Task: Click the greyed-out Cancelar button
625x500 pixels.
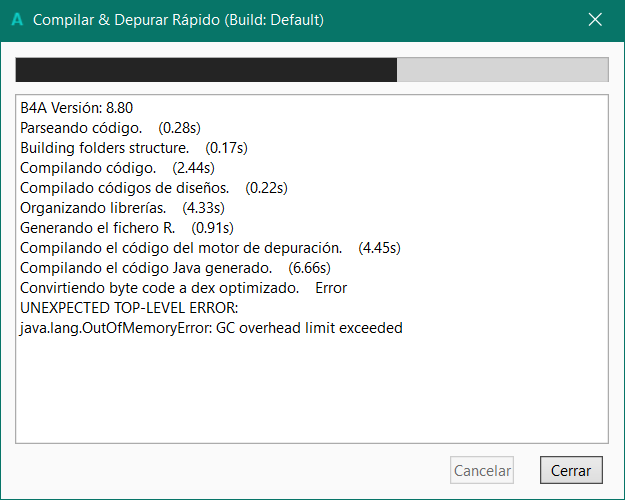Action: [482, 470]
